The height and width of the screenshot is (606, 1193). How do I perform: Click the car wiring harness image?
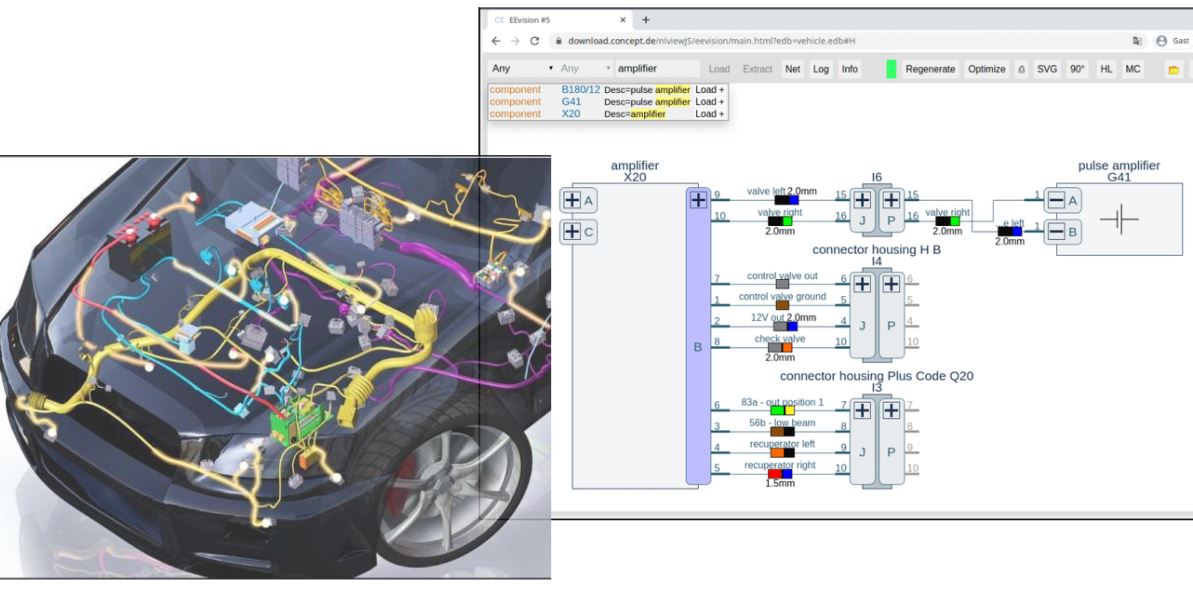275,367
